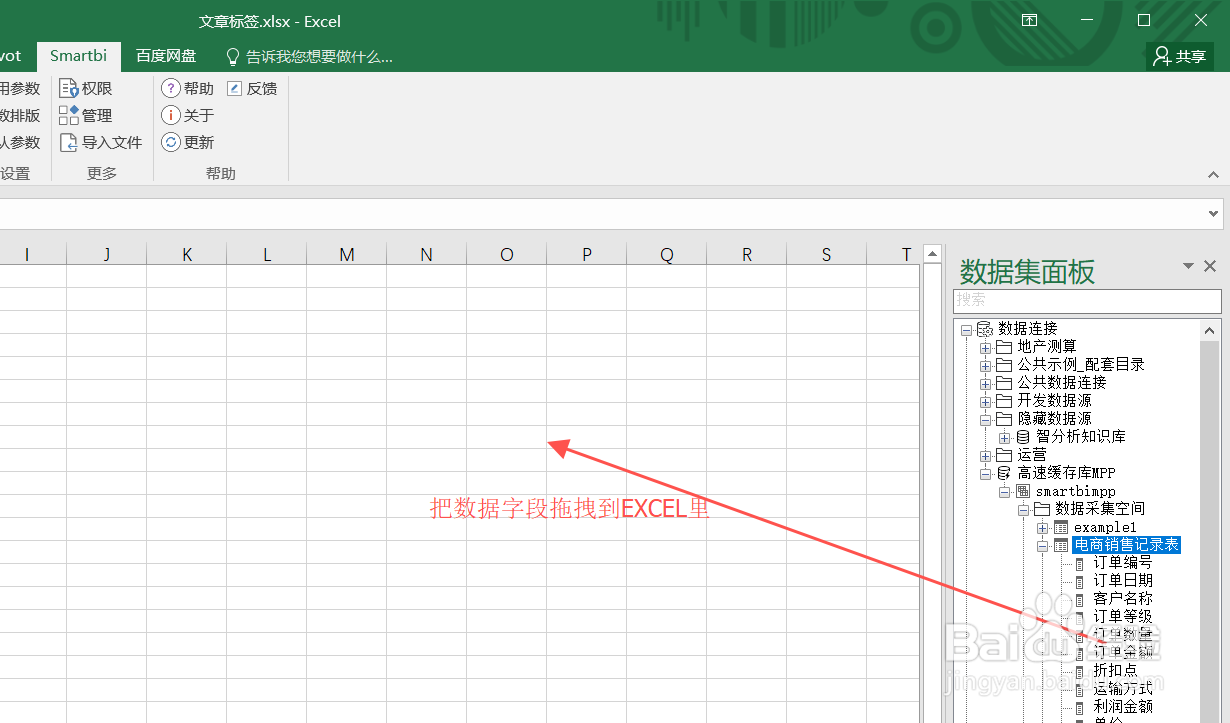Expand the 公共示例_配套目录 folder node
The image size is (1230, 723).
point(985,365)
